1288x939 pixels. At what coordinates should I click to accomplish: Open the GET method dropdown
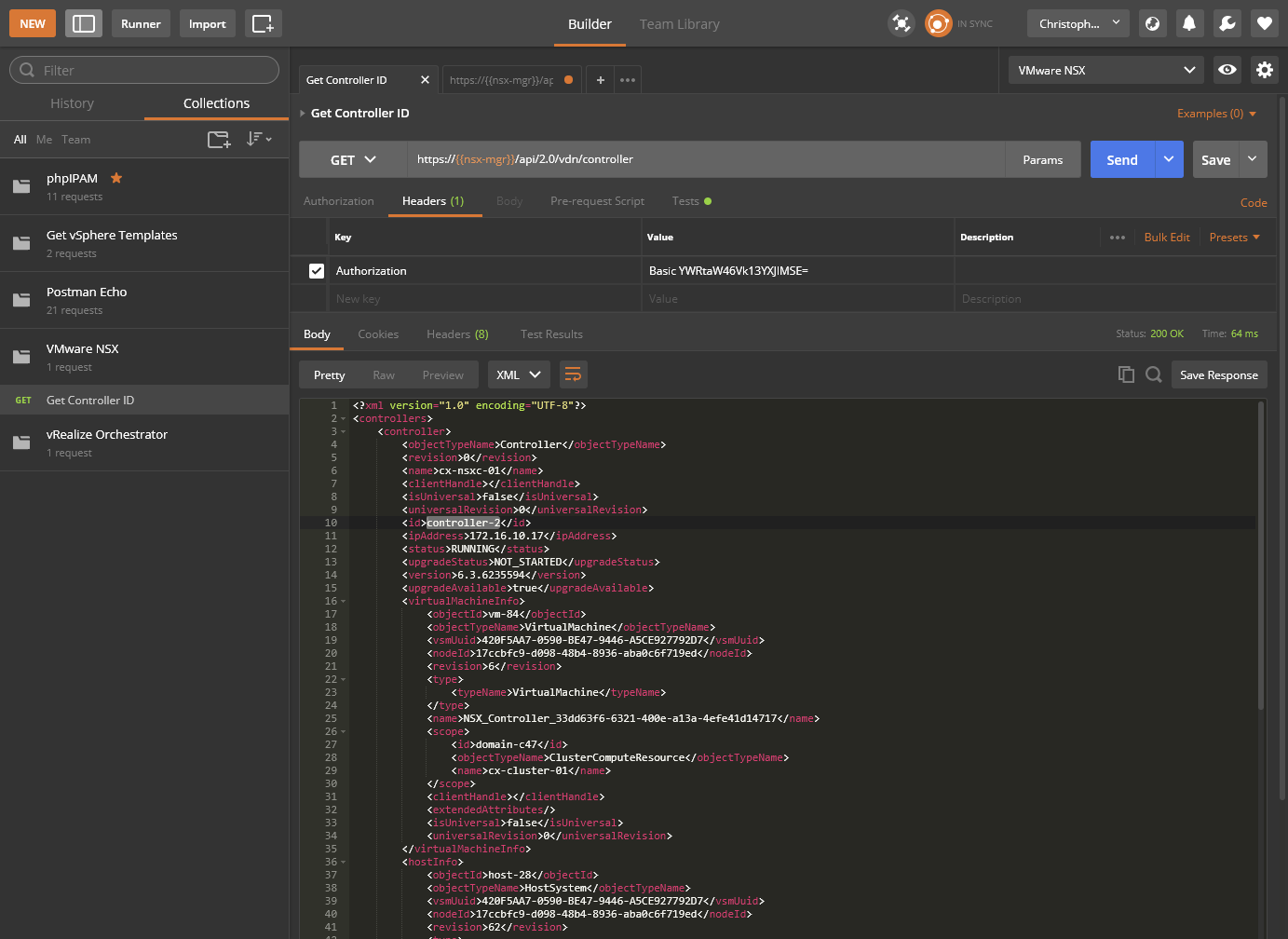[353, 159]
